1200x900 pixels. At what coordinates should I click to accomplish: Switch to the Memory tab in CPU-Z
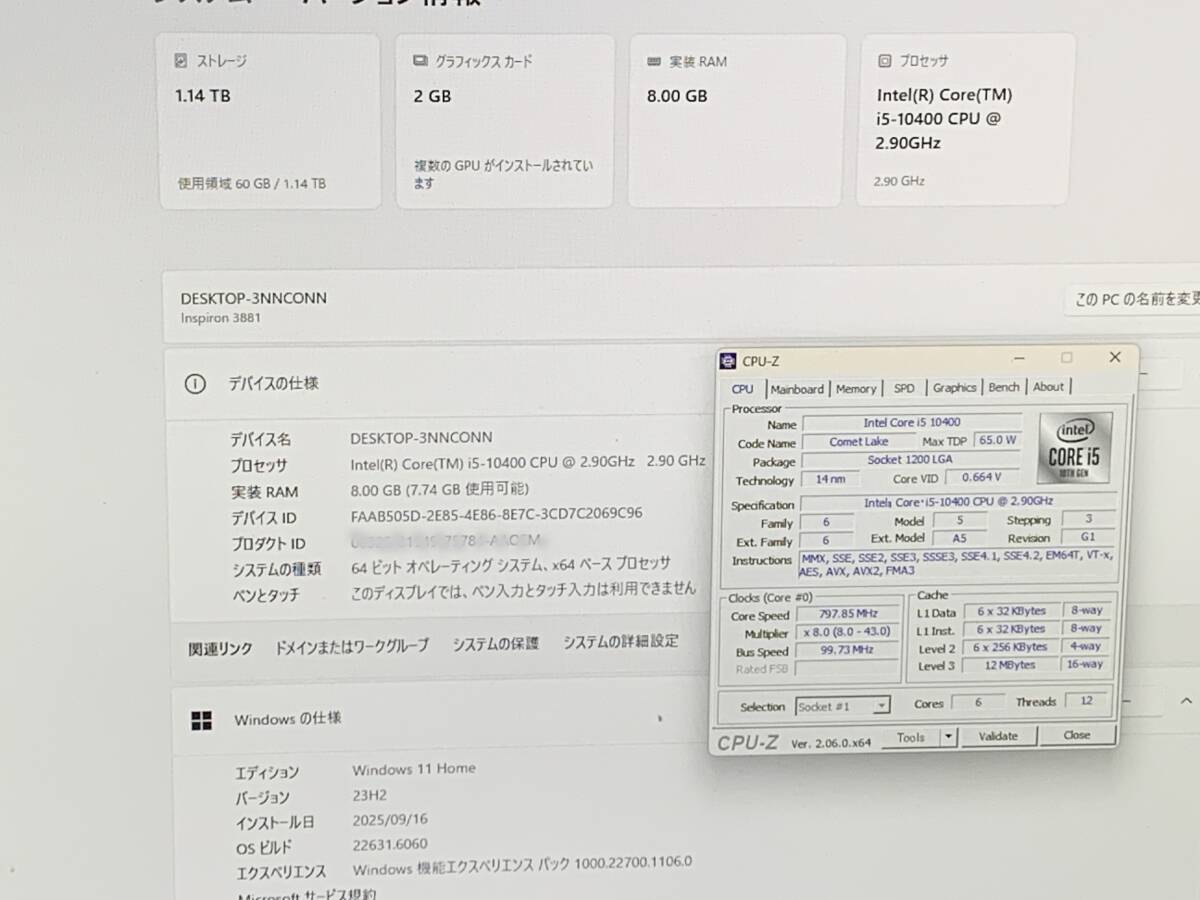click(x=856, y=389)
